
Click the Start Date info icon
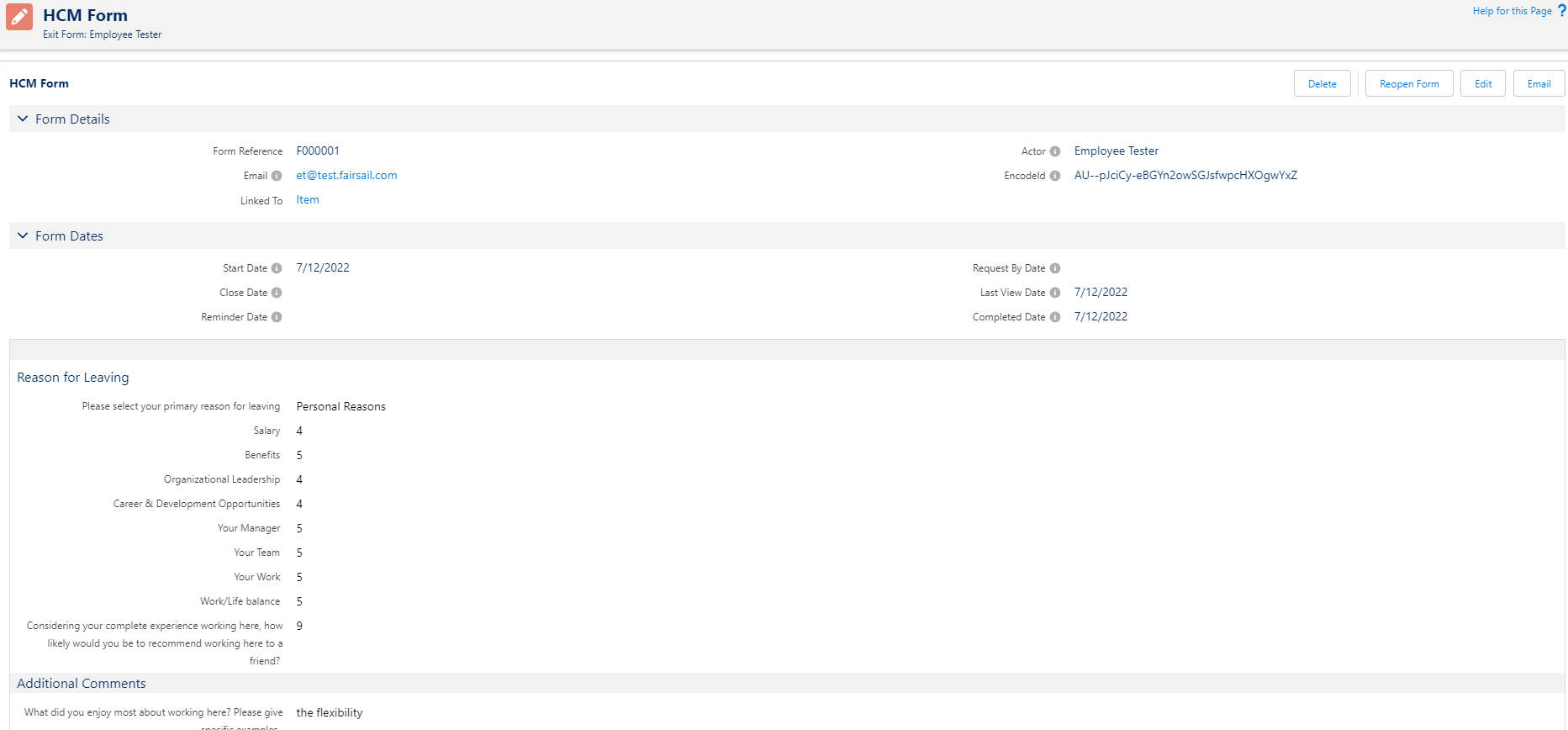pos(277,268)
